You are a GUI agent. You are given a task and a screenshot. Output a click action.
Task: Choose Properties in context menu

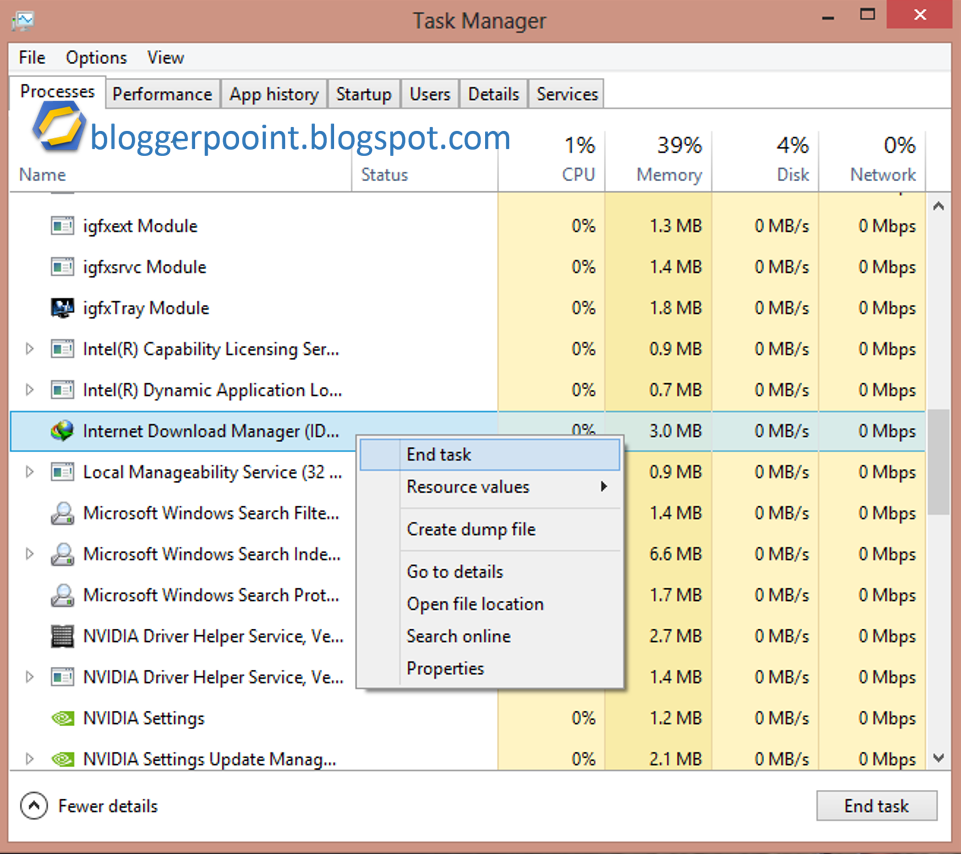490,668
